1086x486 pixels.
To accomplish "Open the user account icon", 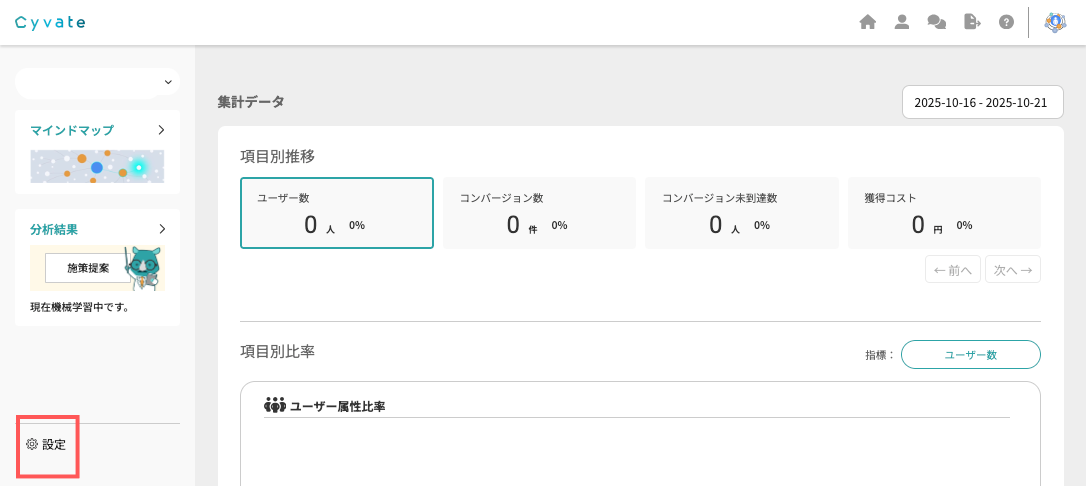I will pyautogui.click(x=902, y=22).
